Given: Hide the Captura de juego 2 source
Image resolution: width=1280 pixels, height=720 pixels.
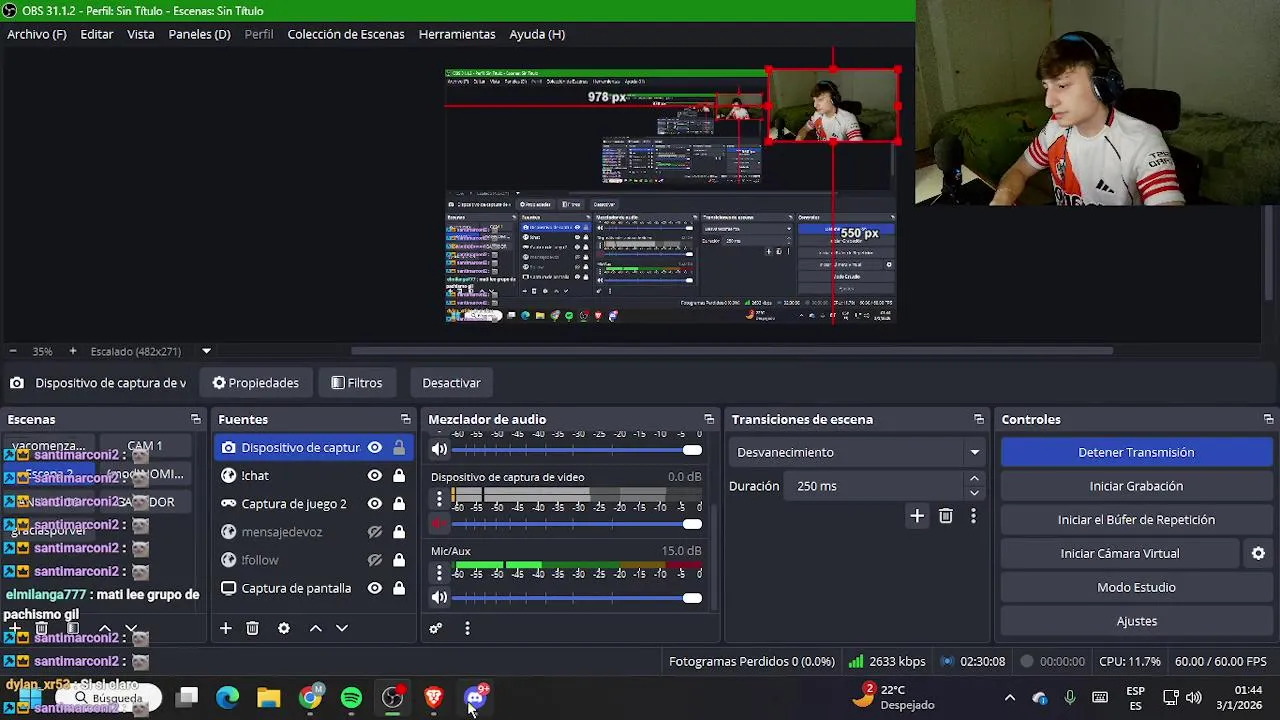Looking at the screenshot, I should click(374, 503).
